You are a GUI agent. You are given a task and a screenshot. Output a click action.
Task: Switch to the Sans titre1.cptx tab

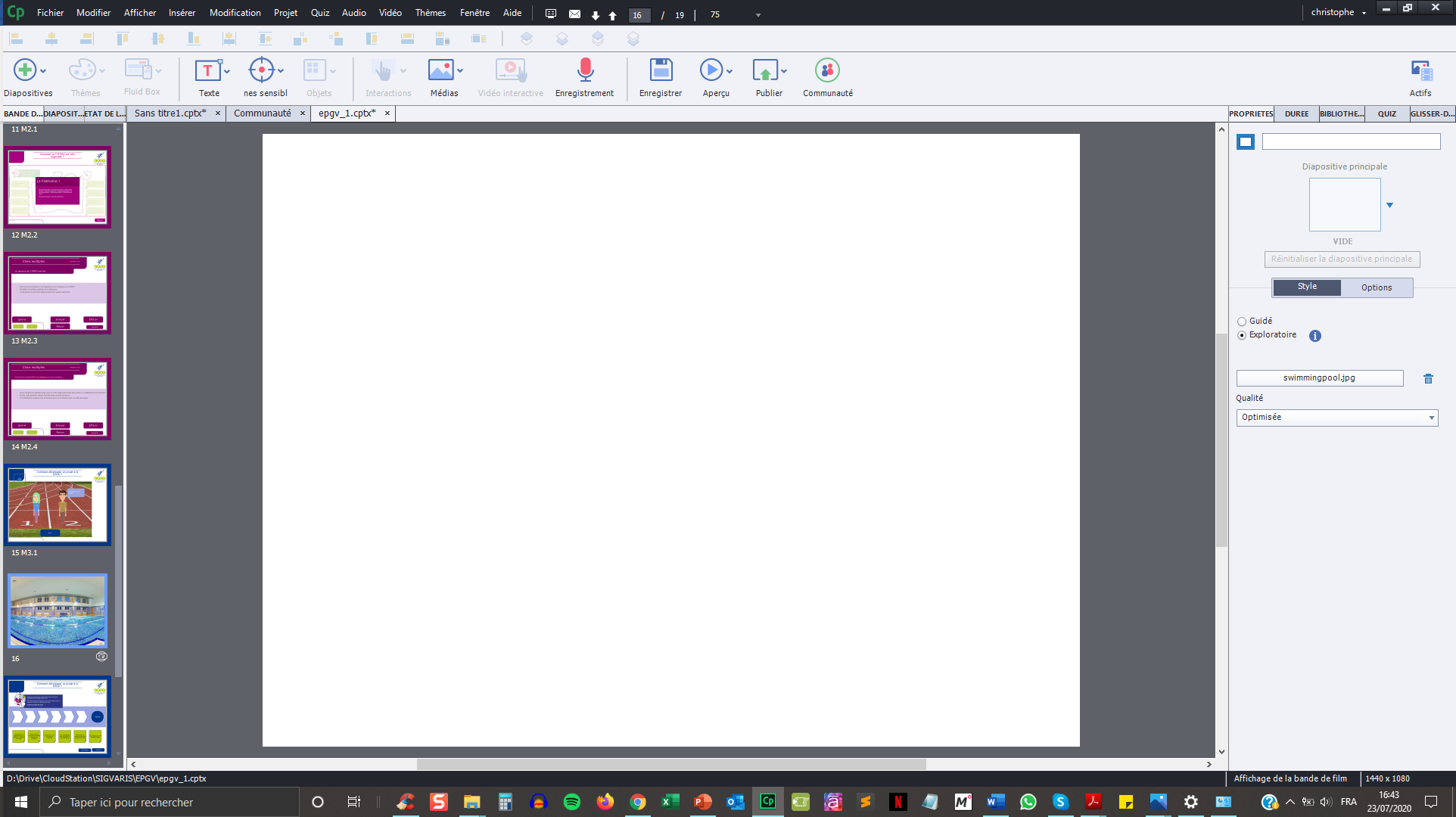coord(170,113)
